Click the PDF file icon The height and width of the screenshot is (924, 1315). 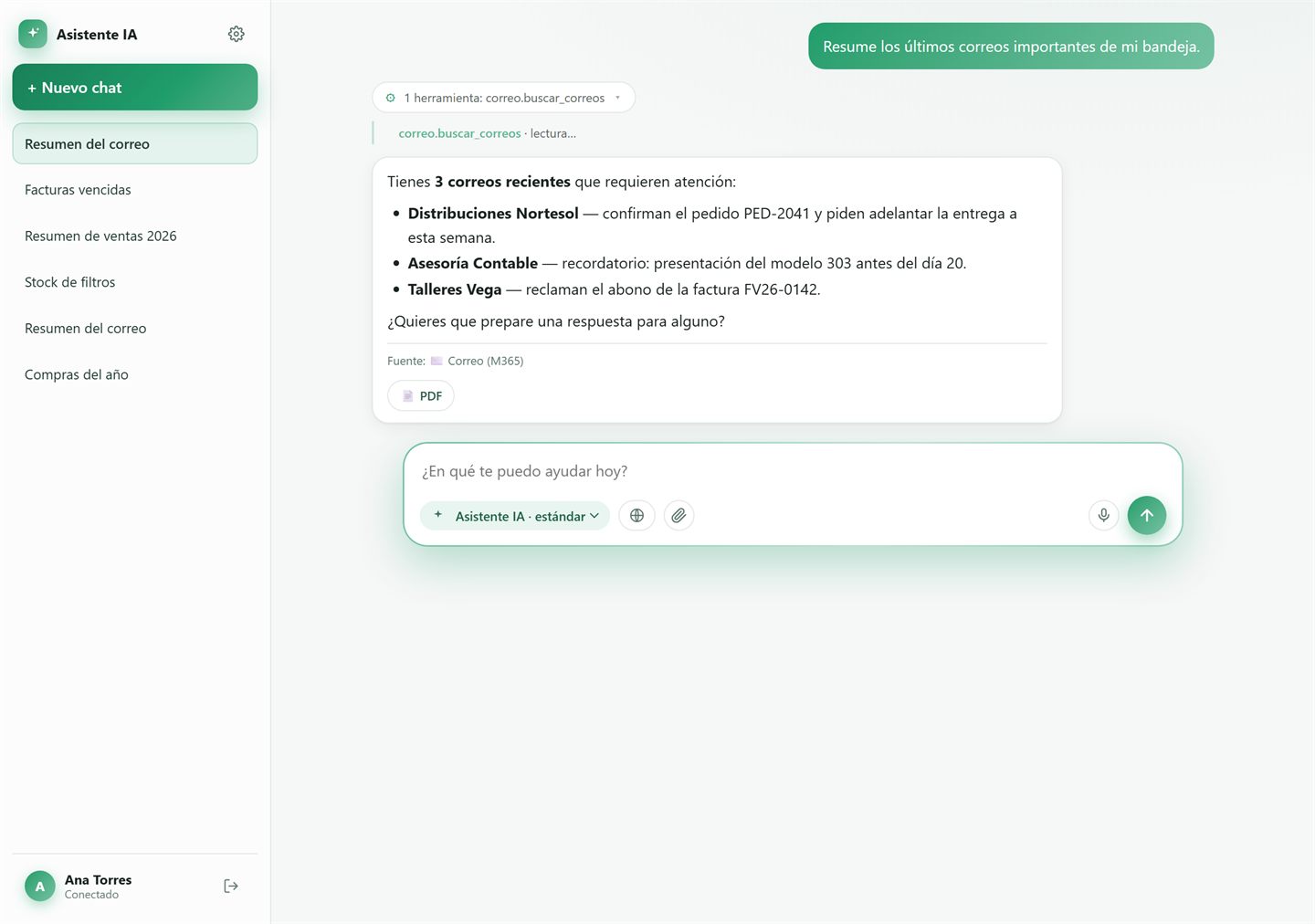coord(408,396)
